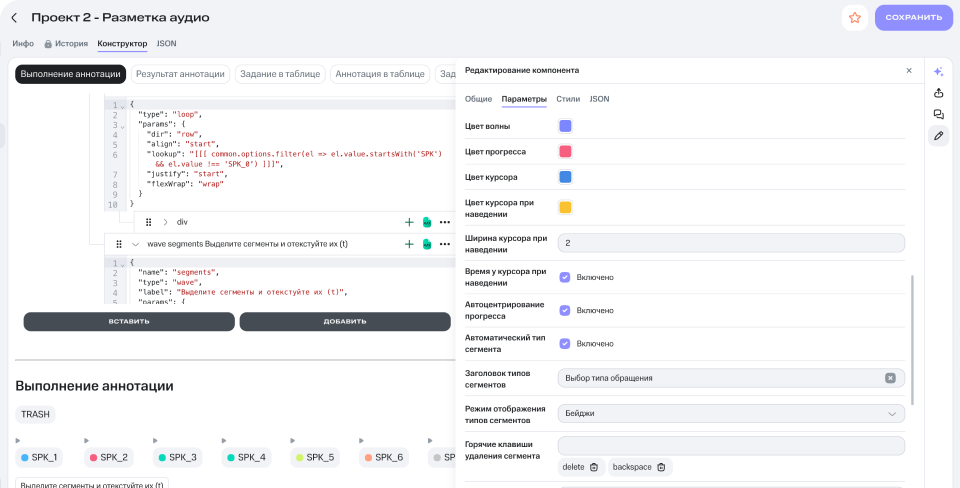960x488 pixels.
Task: Edit the hover cursor width field
Action: click(731, 243)
